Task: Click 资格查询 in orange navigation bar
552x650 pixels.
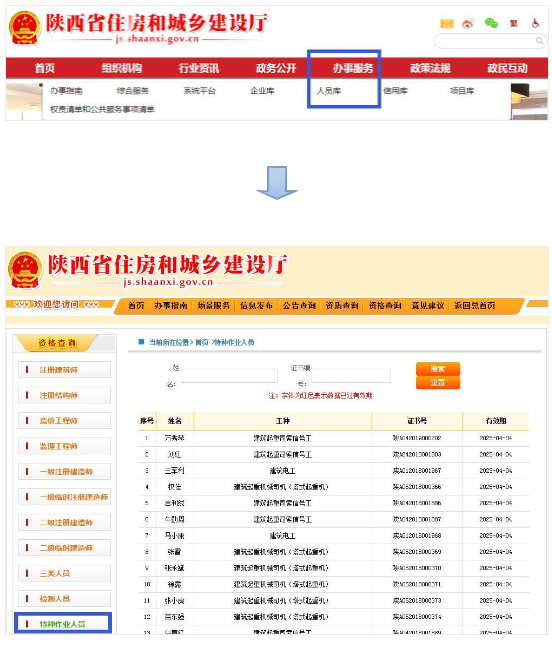Action: (x=385, y=306)
